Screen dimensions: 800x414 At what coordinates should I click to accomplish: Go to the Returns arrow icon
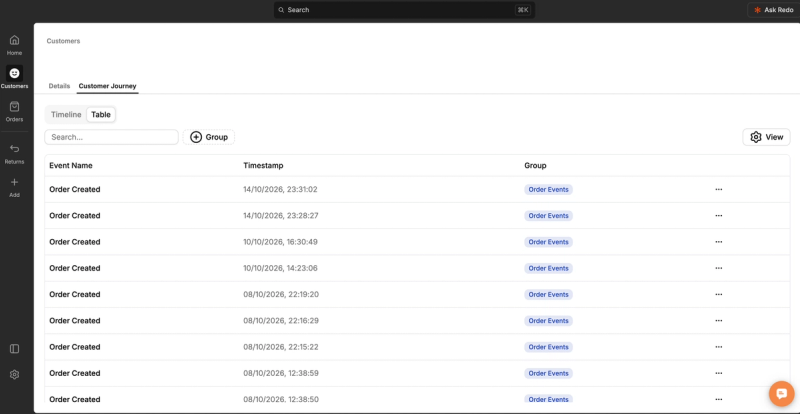click(x=14, y=149)
